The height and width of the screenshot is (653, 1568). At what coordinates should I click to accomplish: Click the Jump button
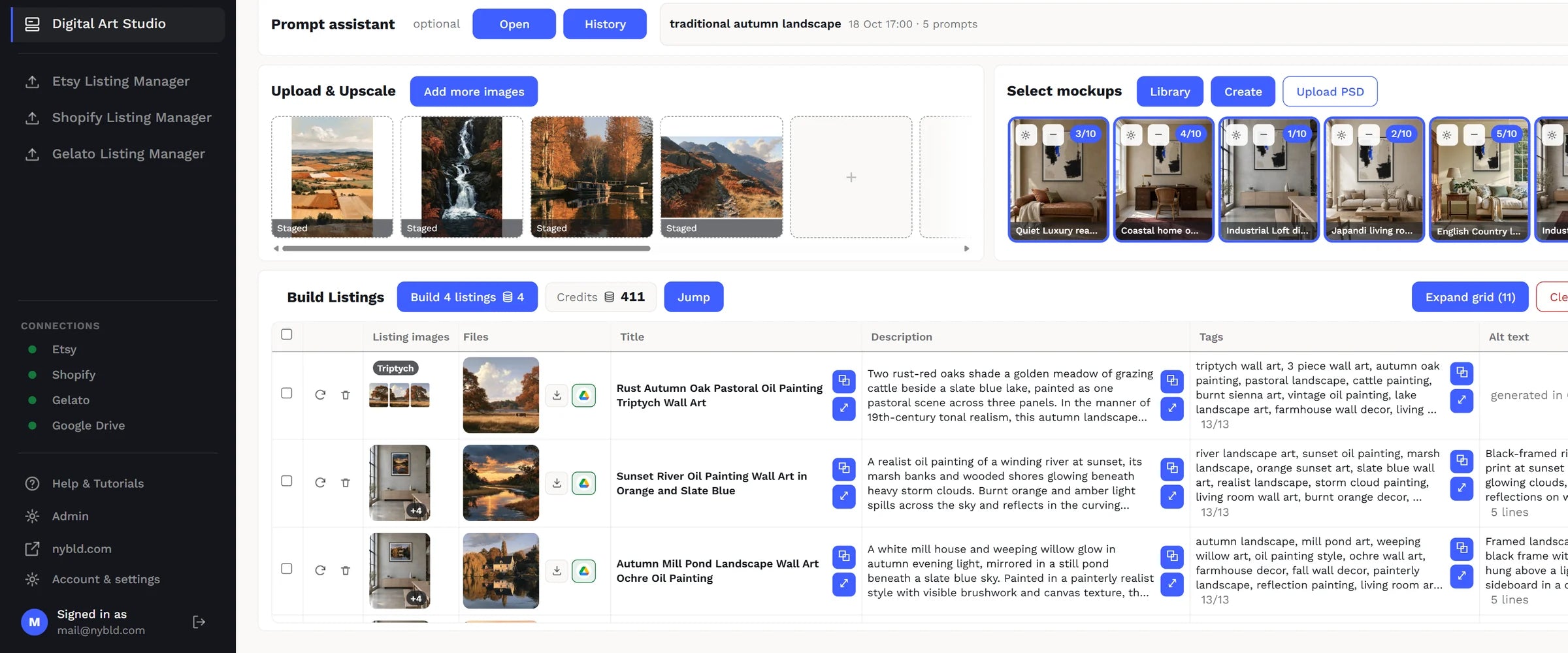click(x=693, y=297)
